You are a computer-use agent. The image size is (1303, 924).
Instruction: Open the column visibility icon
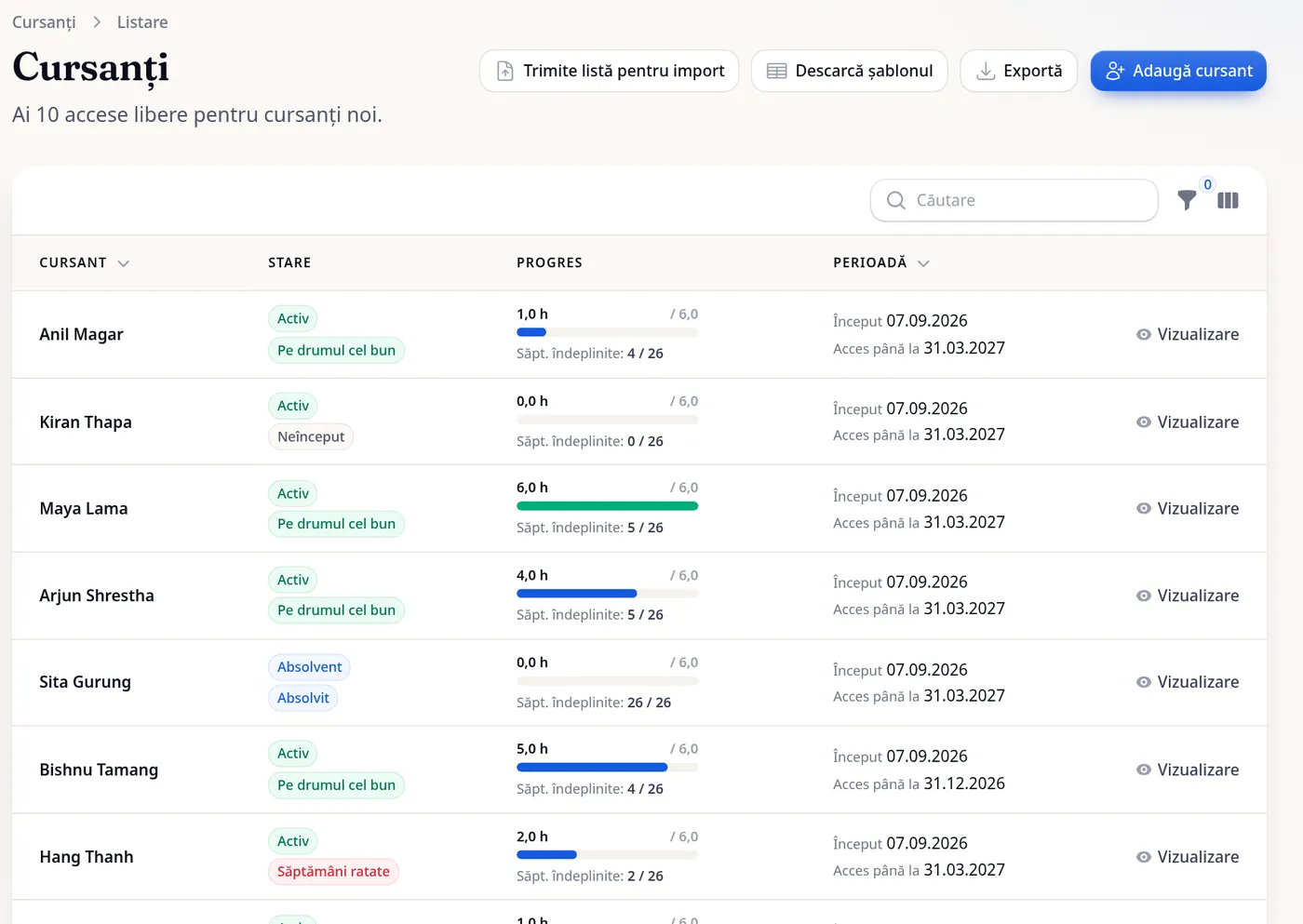1228,200
